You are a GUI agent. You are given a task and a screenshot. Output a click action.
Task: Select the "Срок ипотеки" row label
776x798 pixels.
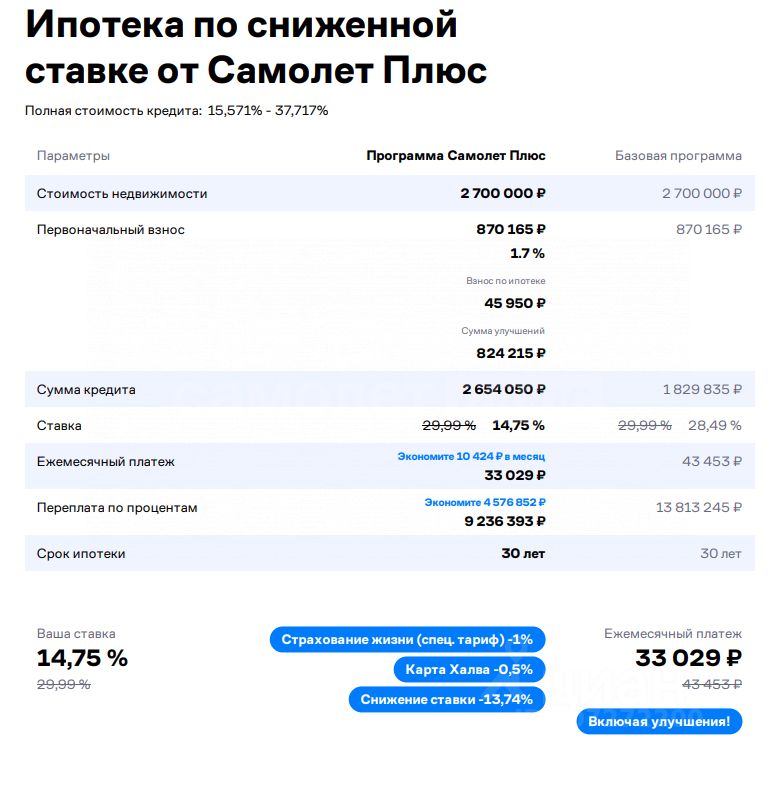81,554
